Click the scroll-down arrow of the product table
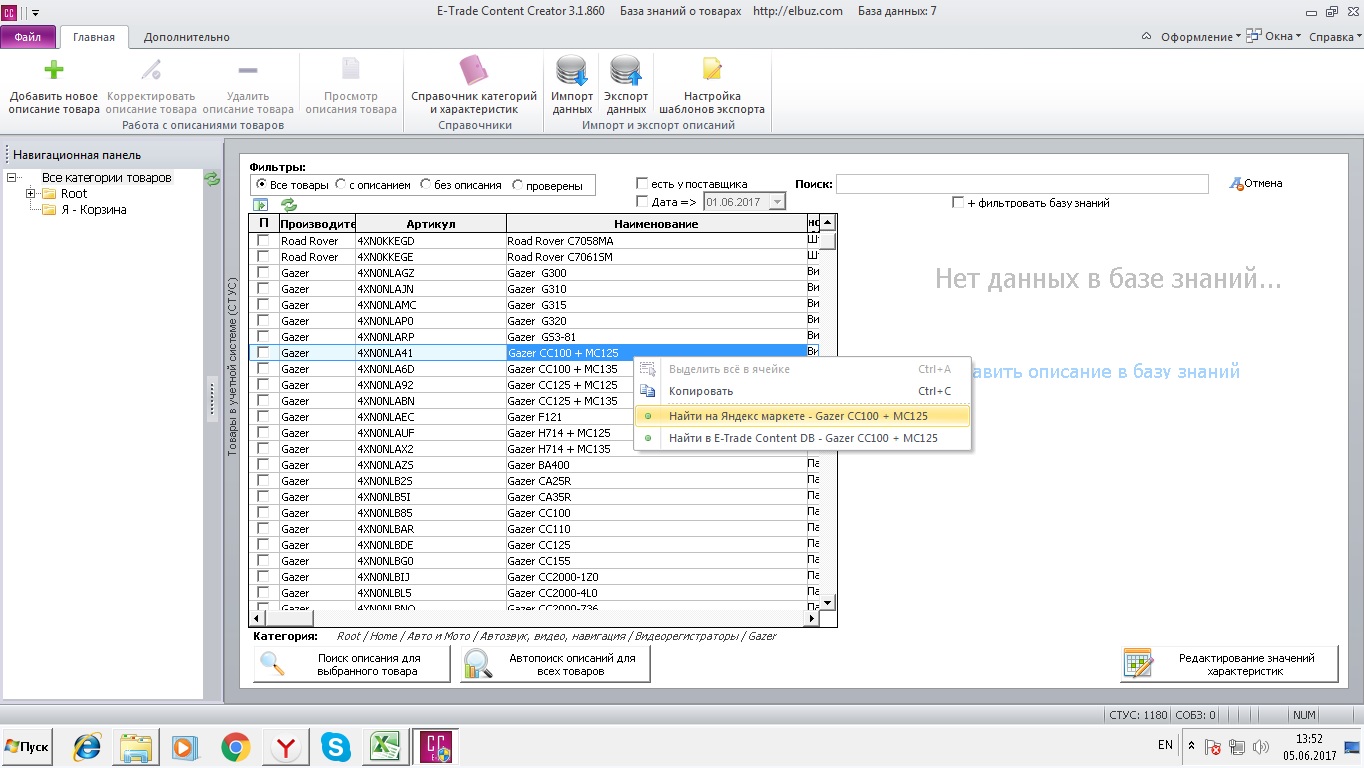This screenshot has height=768, width=1364. tap(827, 603)
